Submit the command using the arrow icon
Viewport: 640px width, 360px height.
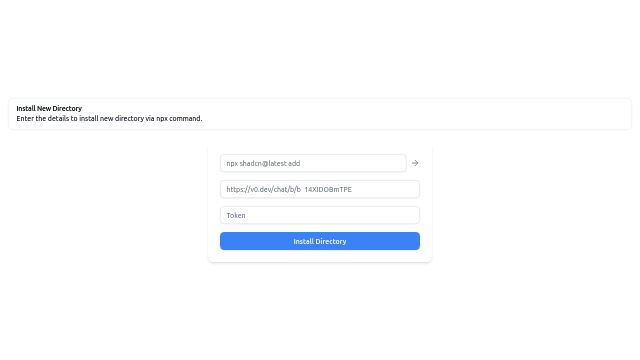click(x=415, y=163)
